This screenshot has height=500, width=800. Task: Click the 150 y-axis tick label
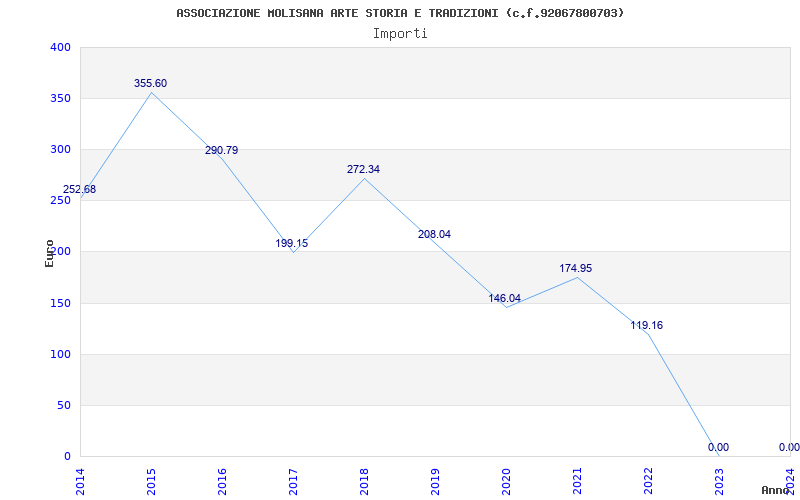pos(60,304)
